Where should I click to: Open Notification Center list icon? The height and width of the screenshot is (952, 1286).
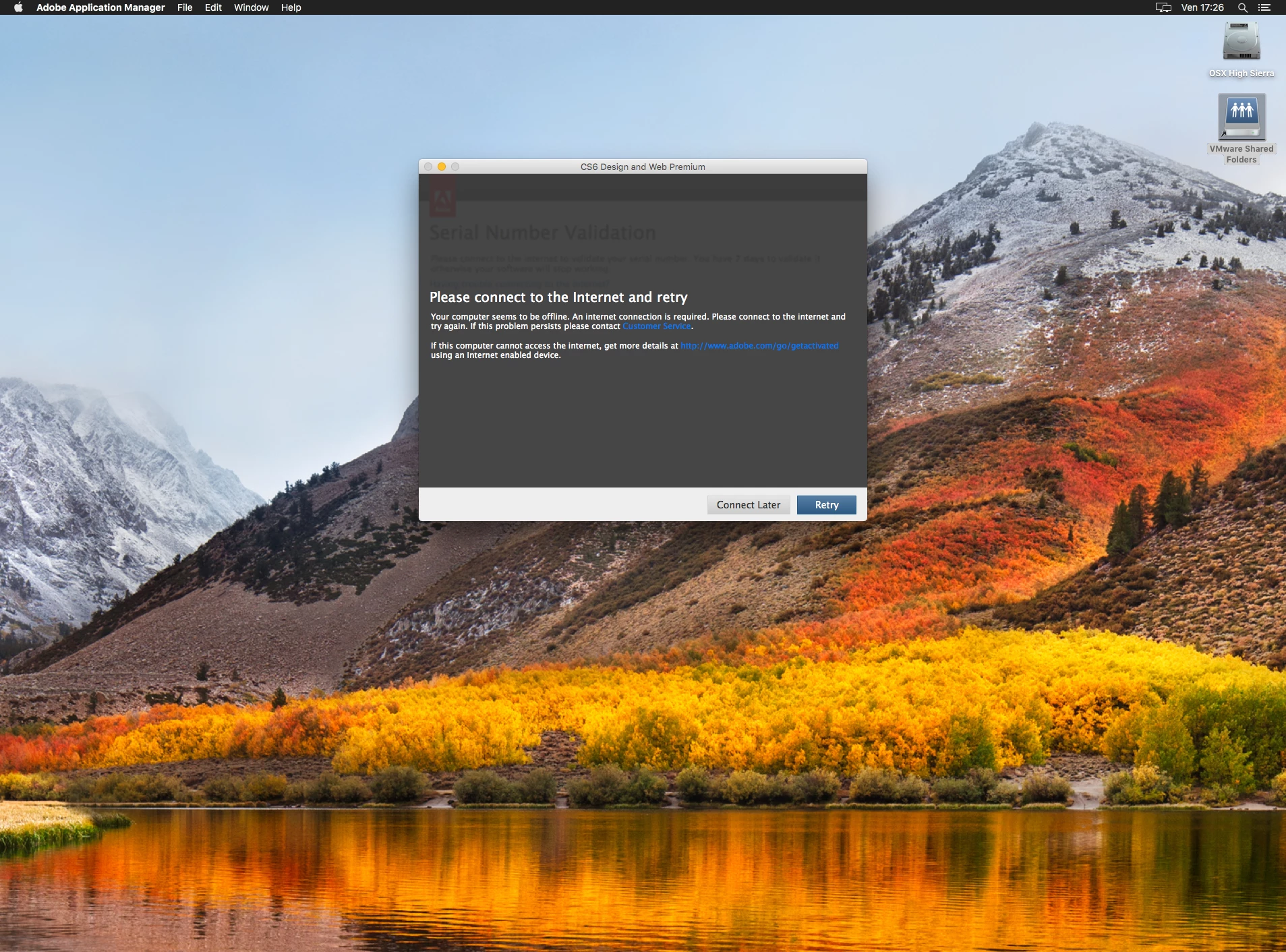pyautogui.click(x=1264, y=7)
